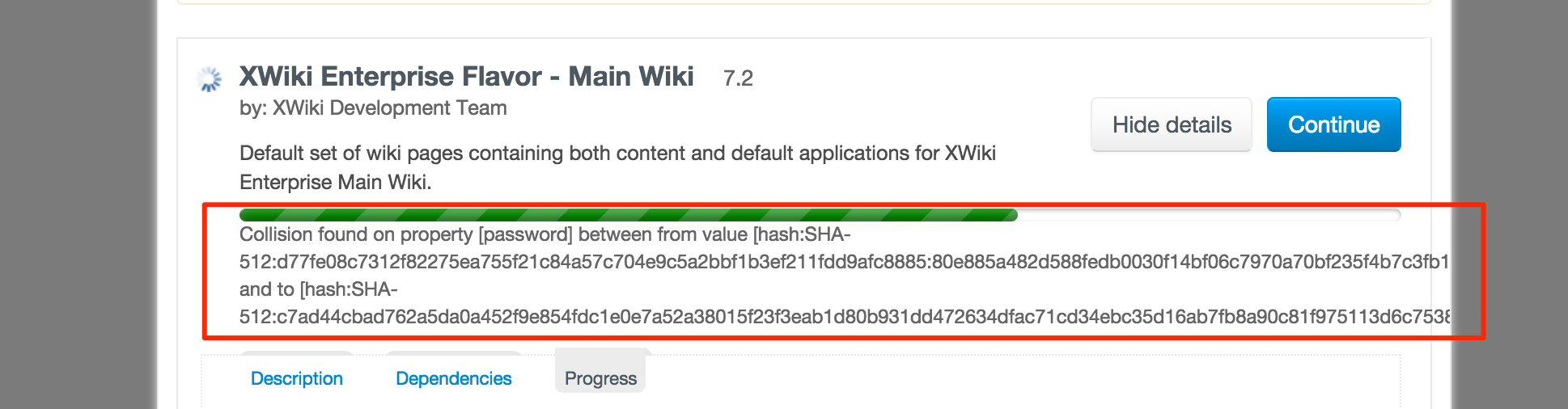Click the green filled part of progress bar

point(628,215)
